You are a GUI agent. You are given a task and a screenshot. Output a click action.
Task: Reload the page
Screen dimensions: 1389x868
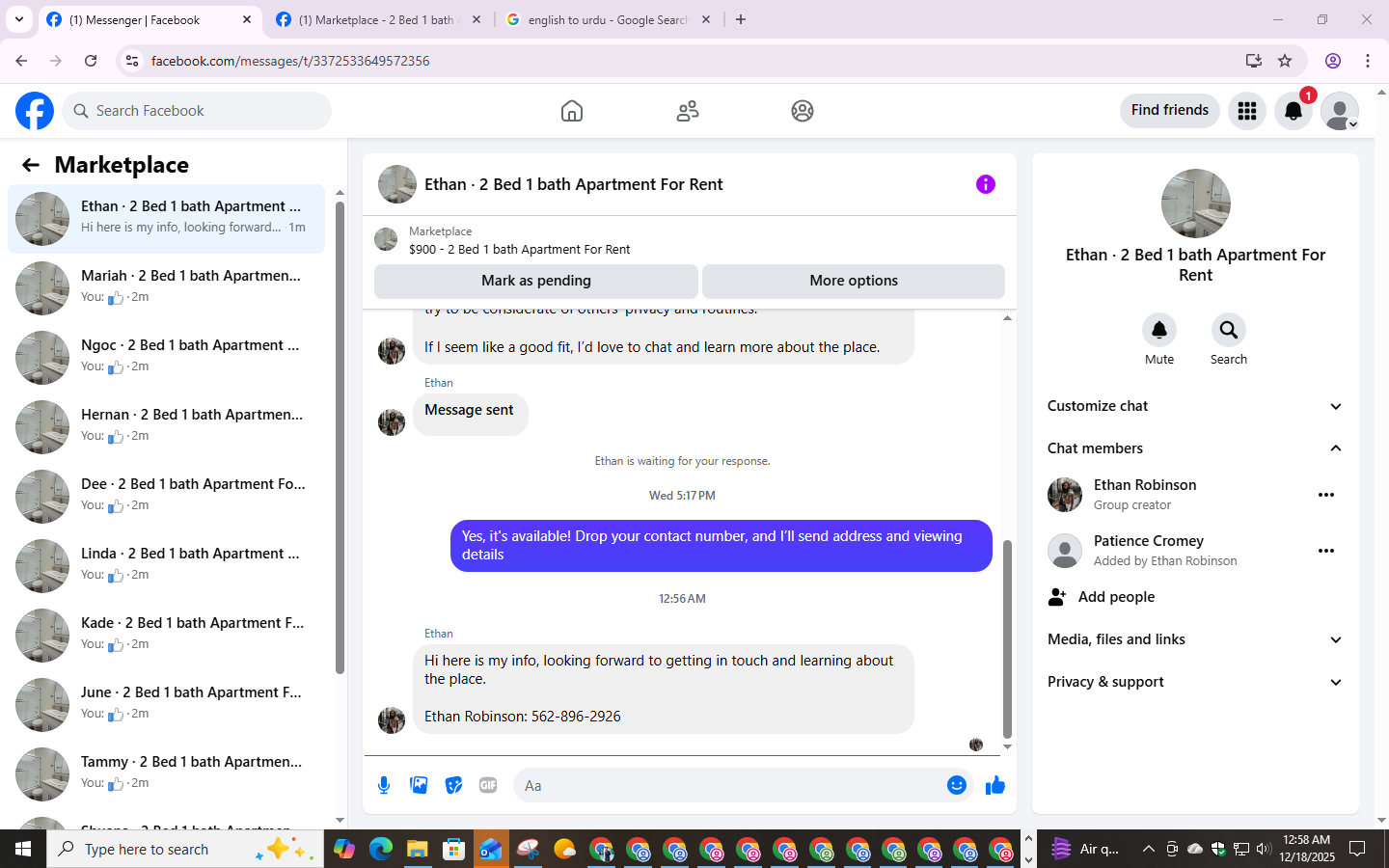click(91, 61)
